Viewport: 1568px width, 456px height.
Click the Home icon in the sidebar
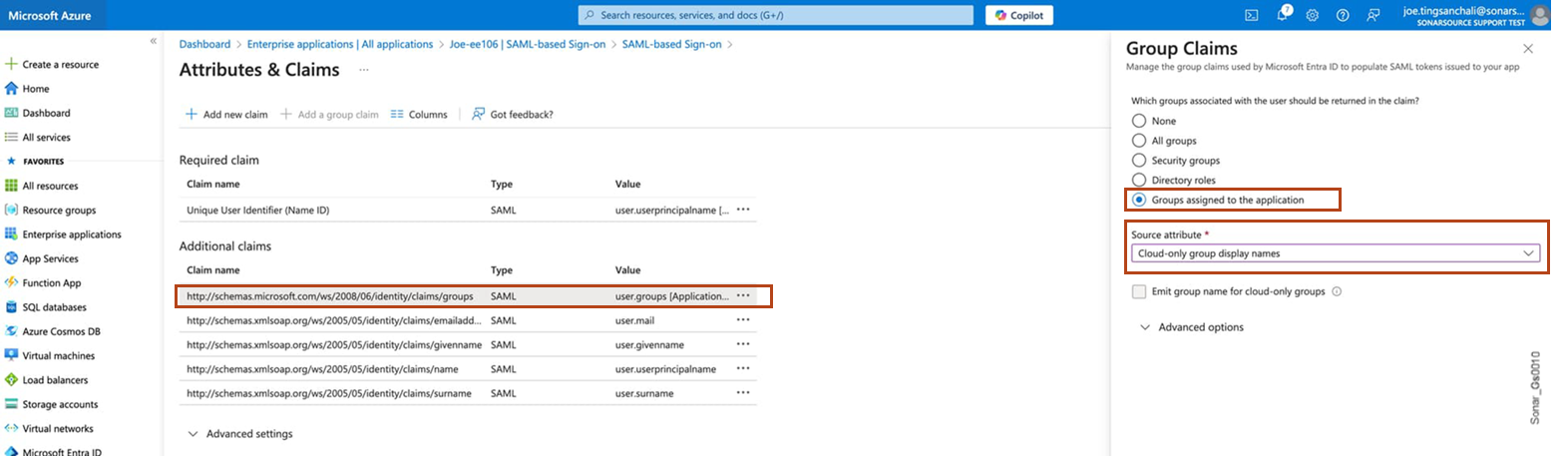[x=12, y=88]
